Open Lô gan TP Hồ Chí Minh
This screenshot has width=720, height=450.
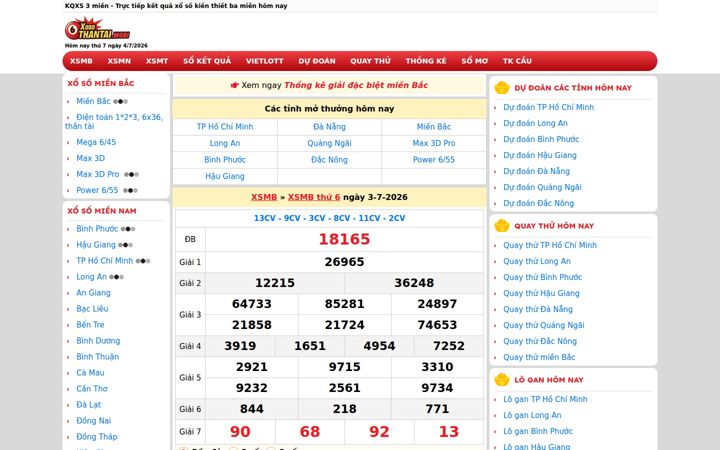[x=545, y=399]
